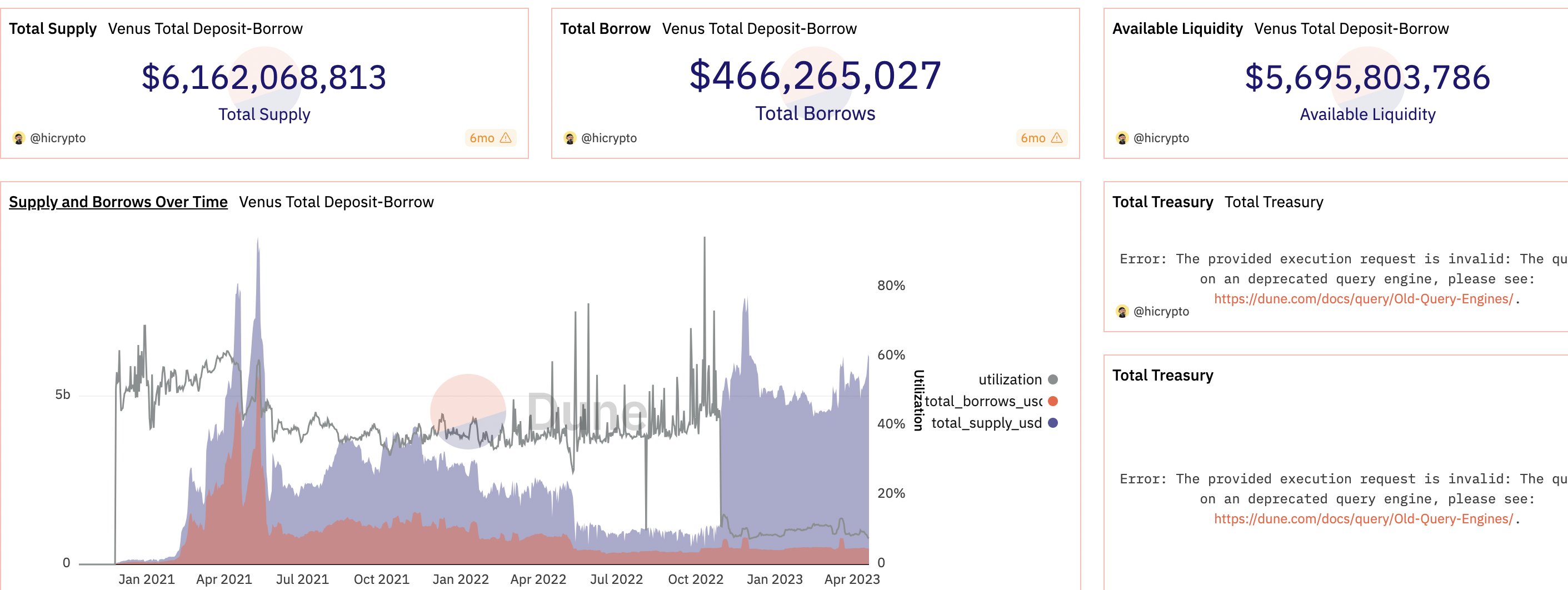The width and height of the screenshot is (1568, 590).
Task: Click Jan 2023 x-axis label
Action: (x=775, y=579)
